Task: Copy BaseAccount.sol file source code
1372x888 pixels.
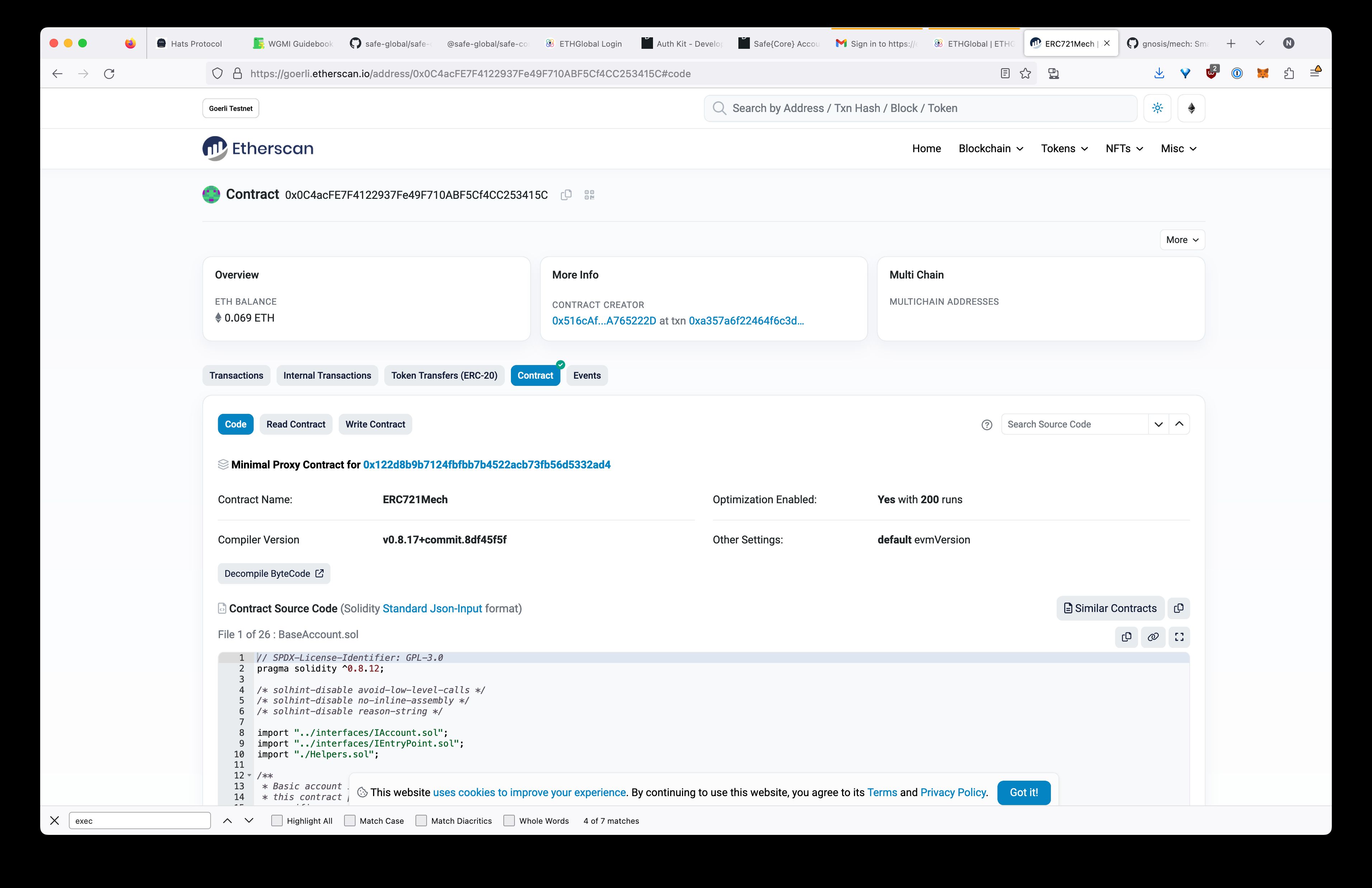Action: [x=1127, y=637]
